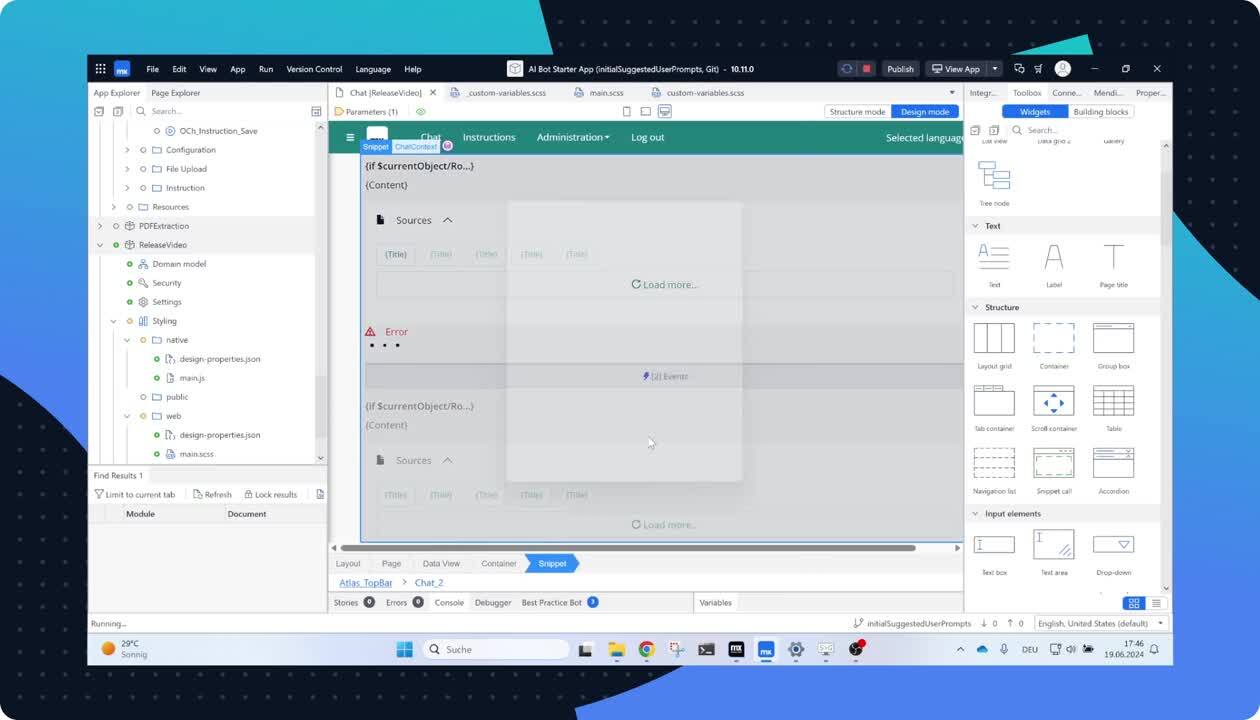Collapse the ReleaseVideo module node
This screenshot has width=1260, height=720.
click(x=100, y=245)
